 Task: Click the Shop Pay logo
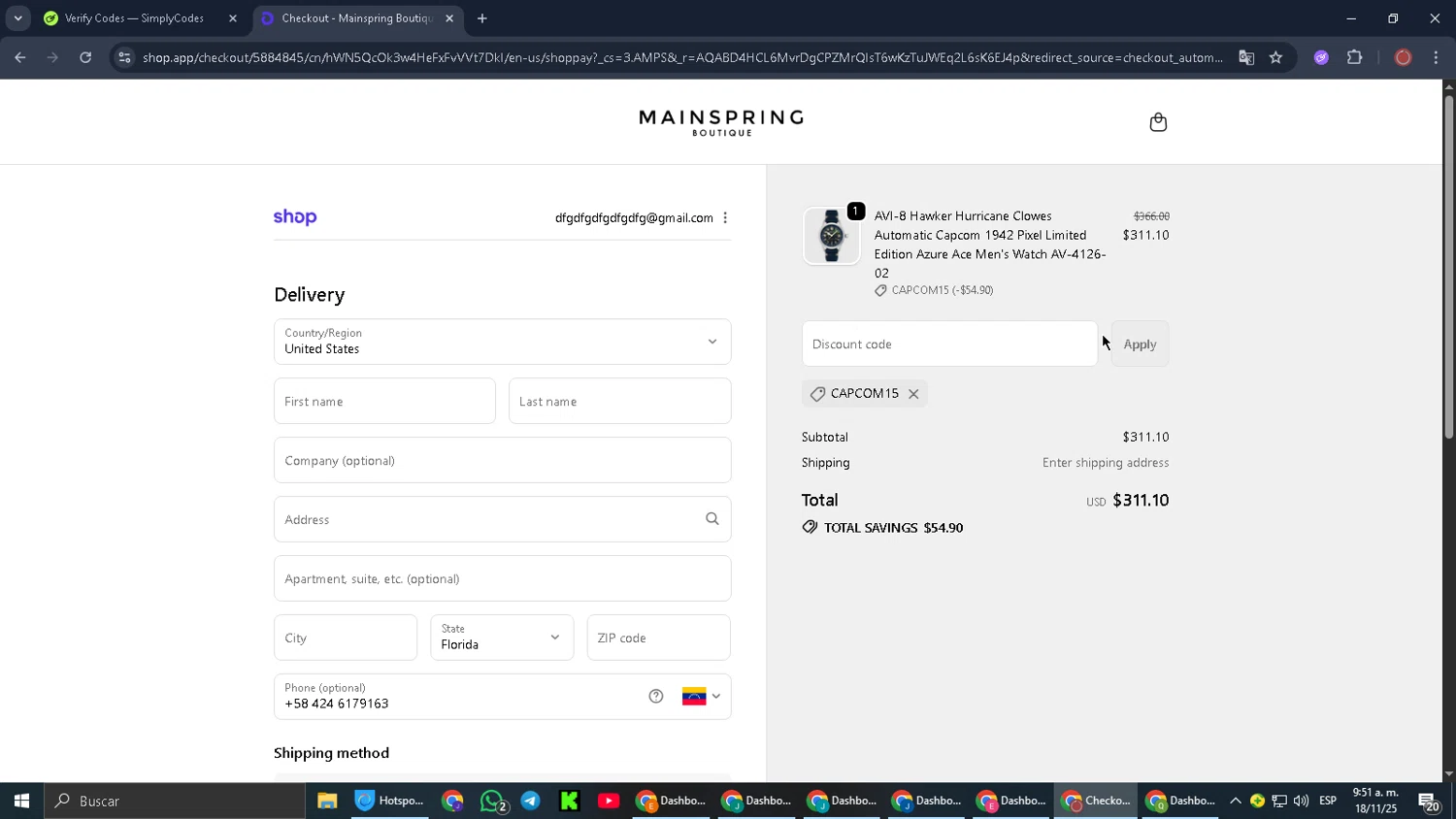tap(295, 217)
